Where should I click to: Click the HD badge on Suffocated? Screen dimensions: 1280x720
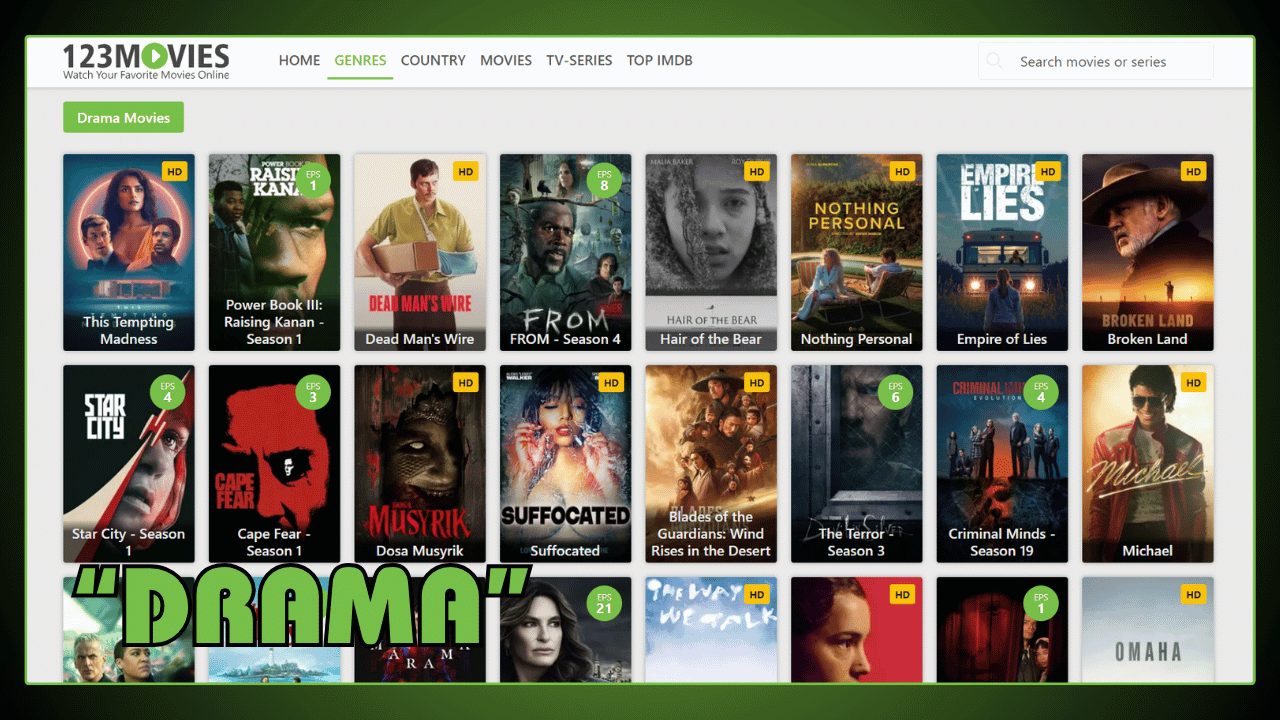point(611,383)
